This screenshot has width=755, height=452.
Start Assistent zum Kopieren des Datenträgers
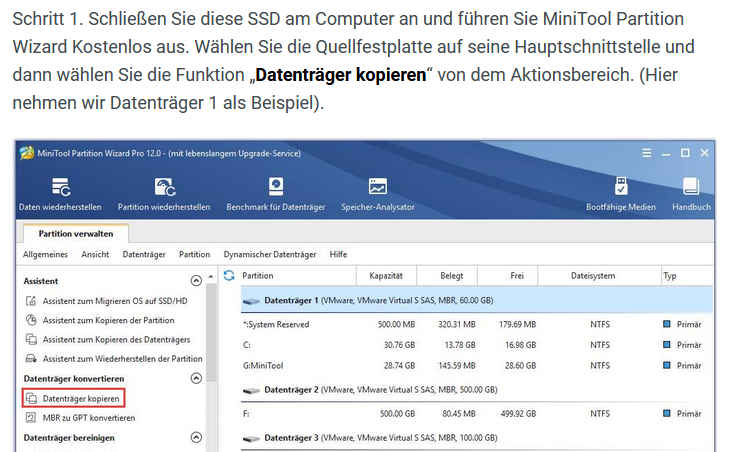coord(117,339)
